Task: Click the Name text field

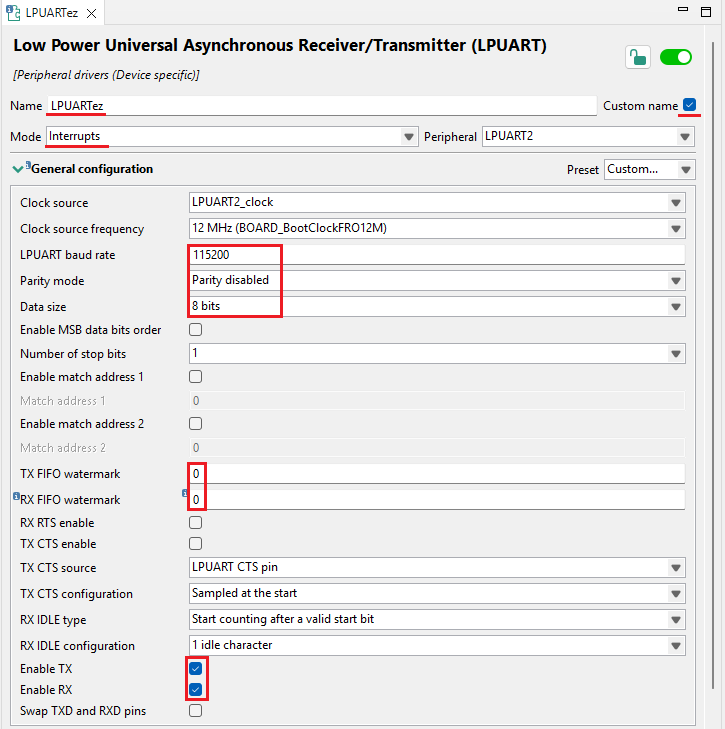Action: (x=320, y=106)
